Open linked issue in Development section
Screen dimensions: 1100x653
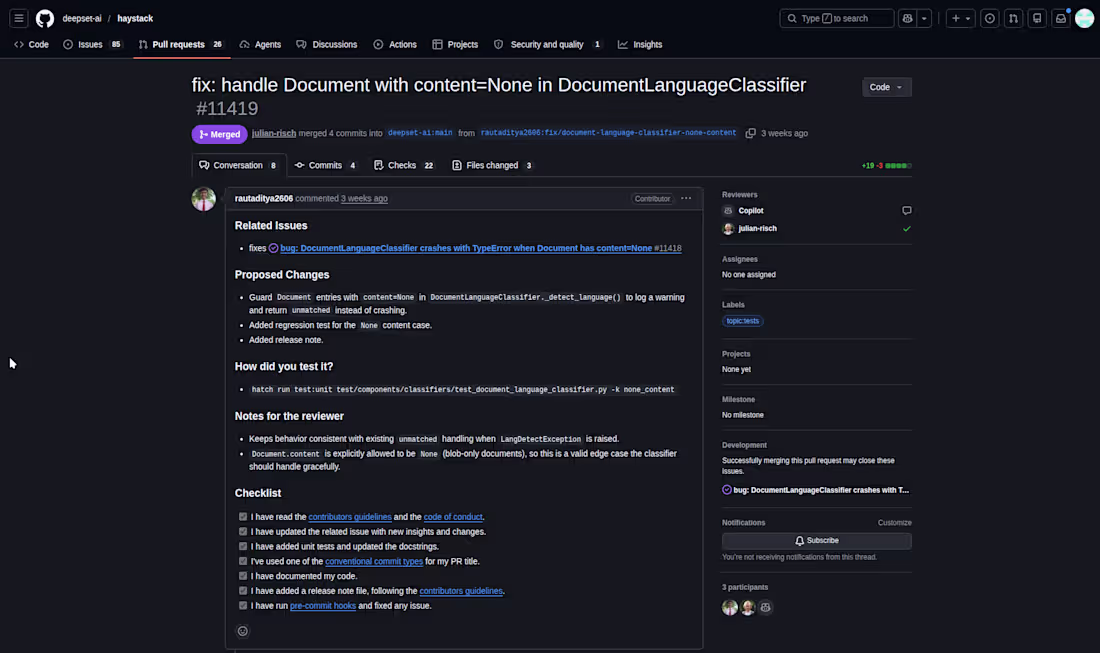(x=820, y=490)
